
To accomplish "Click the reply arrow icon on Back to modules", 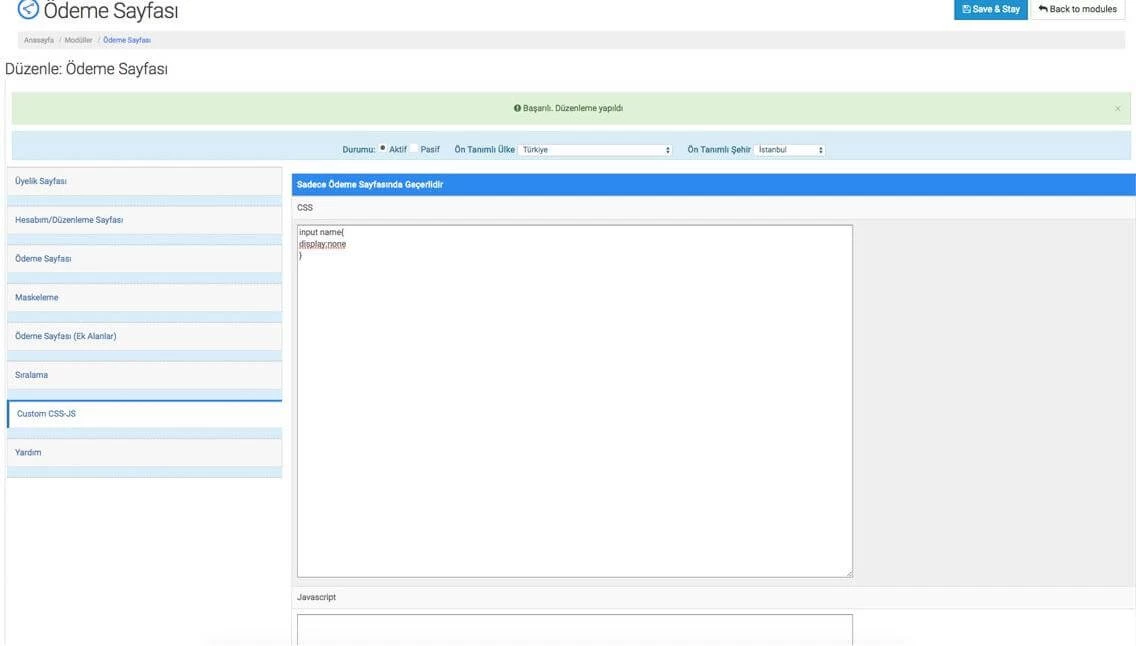I will [1042, 9].
